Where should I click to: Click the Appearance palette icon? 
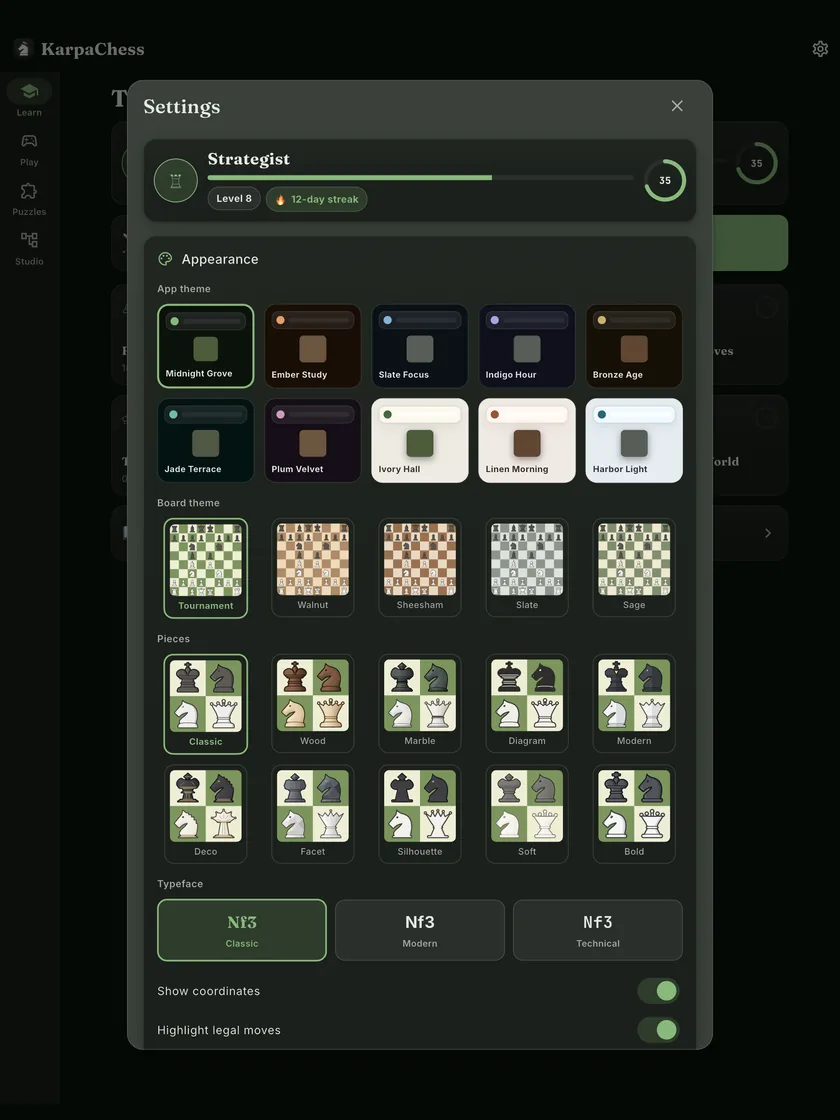click(165, 259)
